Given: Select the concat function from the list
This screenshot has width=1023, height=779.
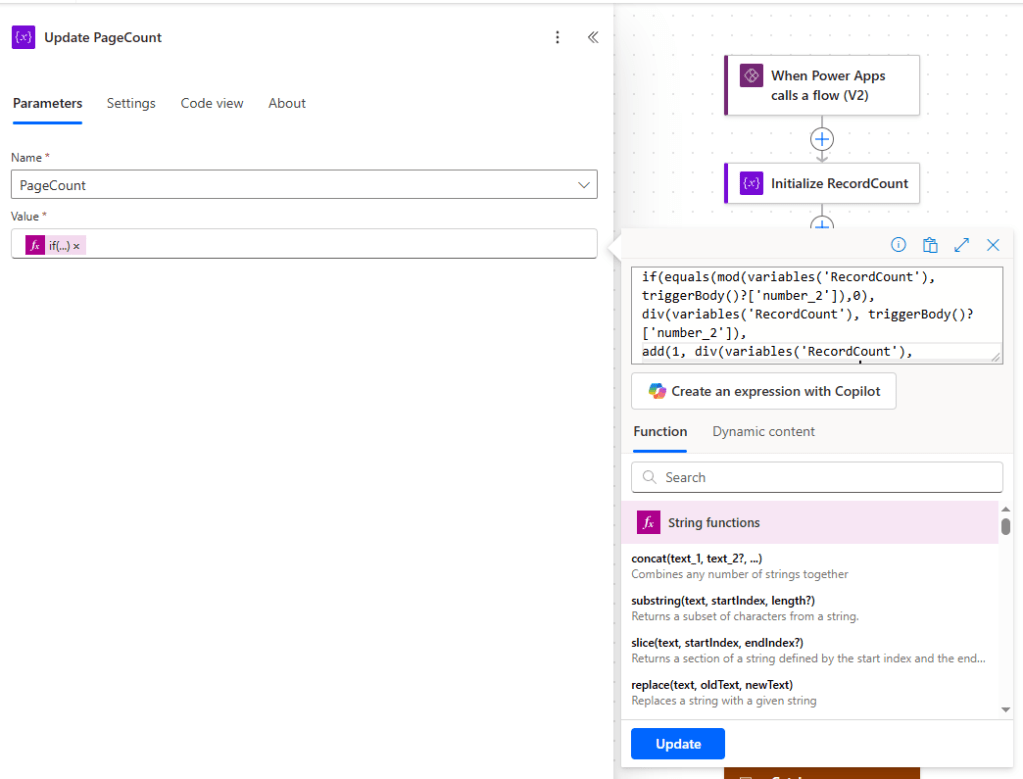Looking at the screenshot, I should pyautogui.click(x=697, y=558).
